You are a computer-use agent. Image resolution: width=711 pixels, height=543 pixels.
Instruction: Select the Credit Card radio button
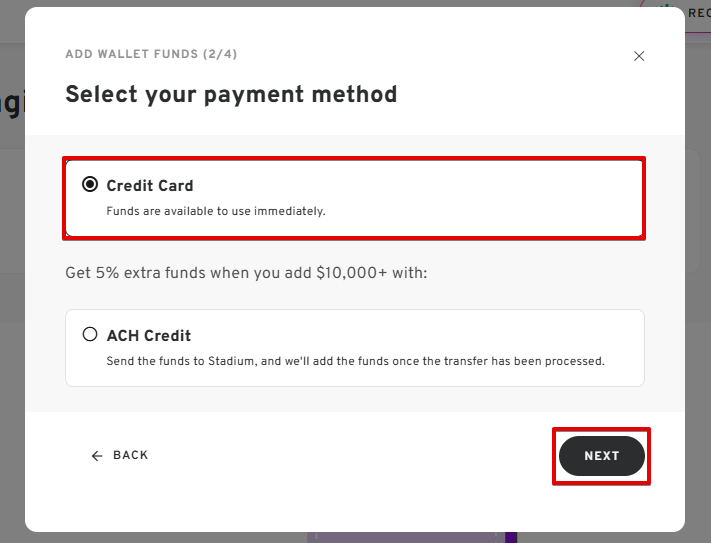(90, 185)
